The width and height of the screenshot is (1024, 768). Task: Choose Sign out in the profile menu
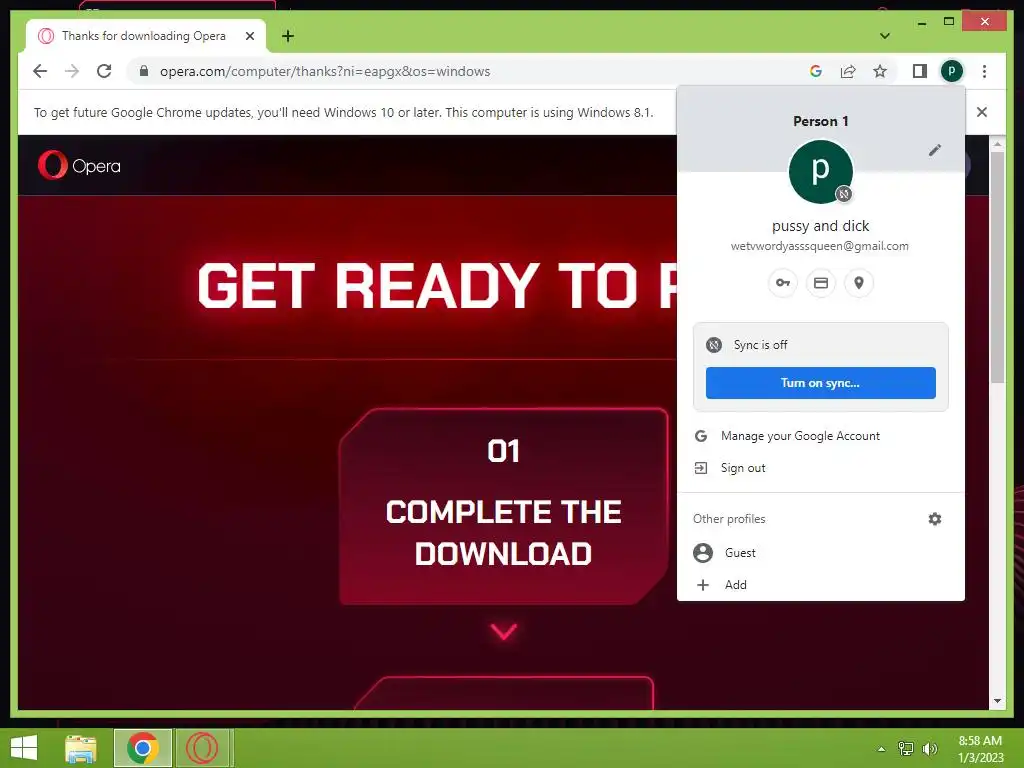click(821, 468)
